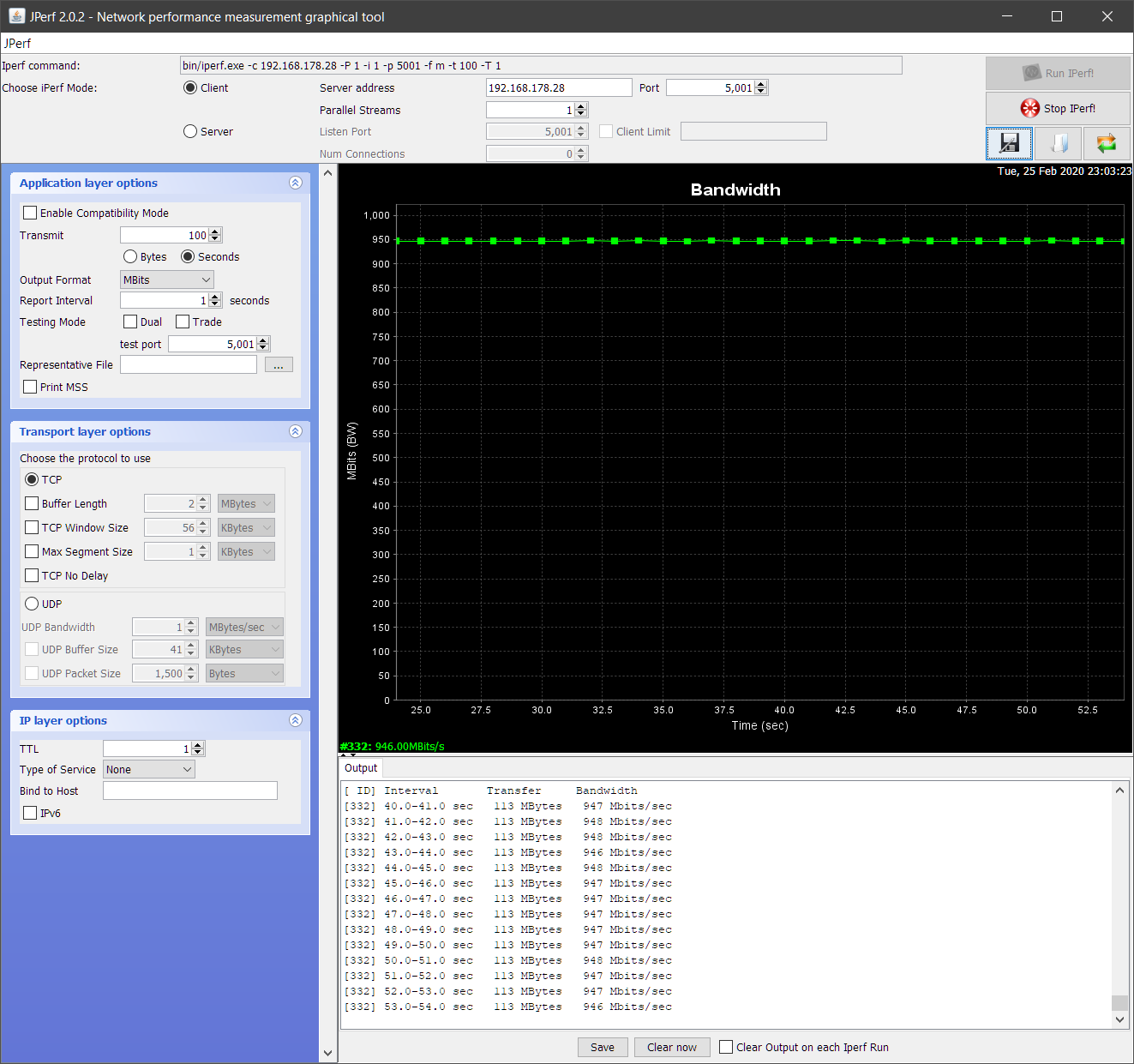Open the UDP Packet Size Bytes dropdown
Image resolution: width=1134 pixels, height=1064 pixels.
(x=244, y=673)
